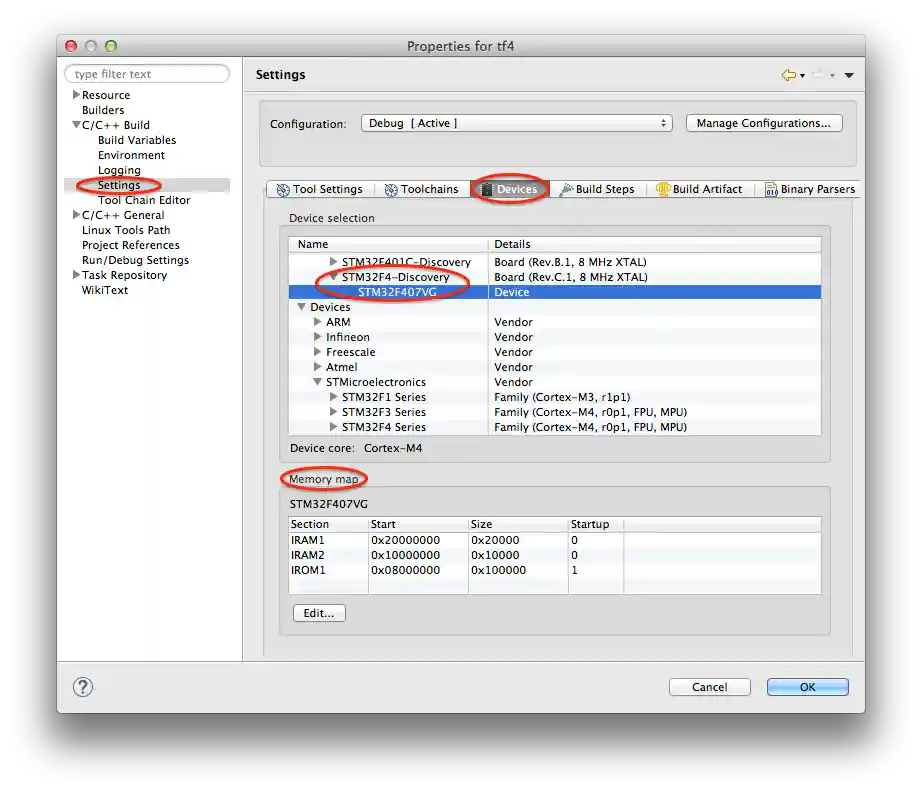
Task: Click the Manage Configurations button
Action: coord(764,122)
